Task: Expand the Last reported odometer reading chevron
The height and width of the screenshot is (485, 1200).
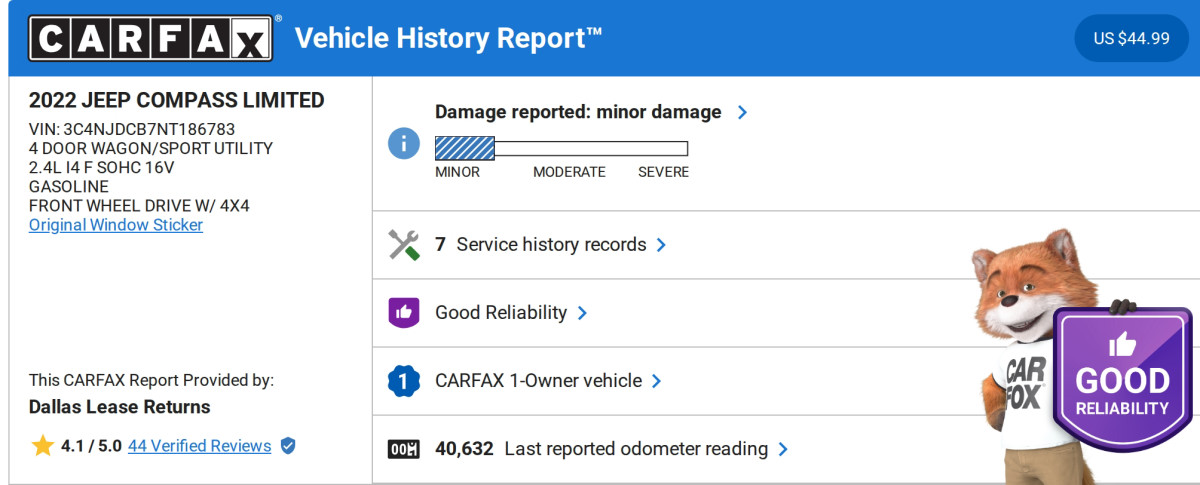Action: [x=783, y=449]
